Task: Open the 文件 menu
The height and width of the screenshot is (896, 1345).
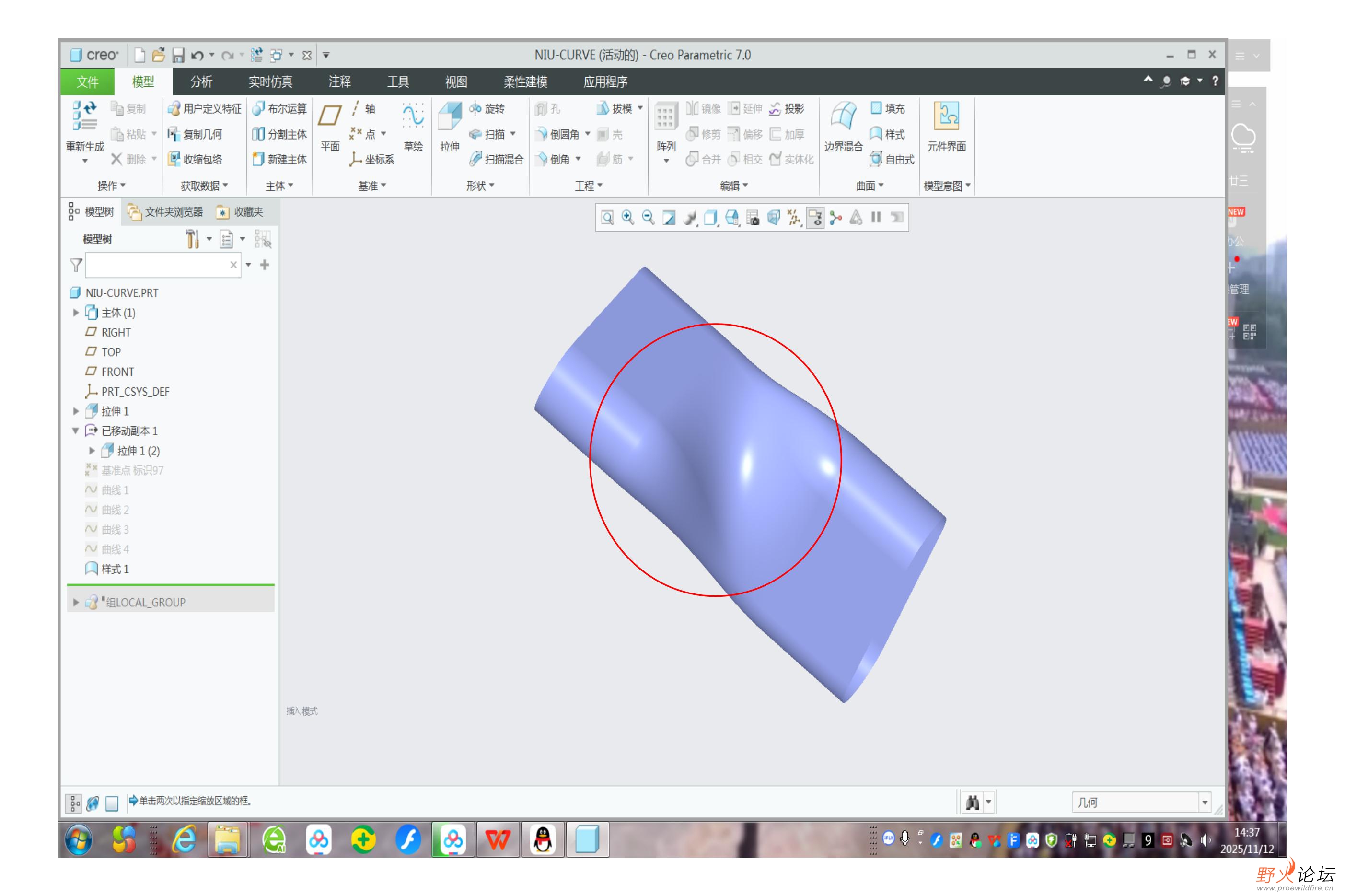Action: (87, 81)
